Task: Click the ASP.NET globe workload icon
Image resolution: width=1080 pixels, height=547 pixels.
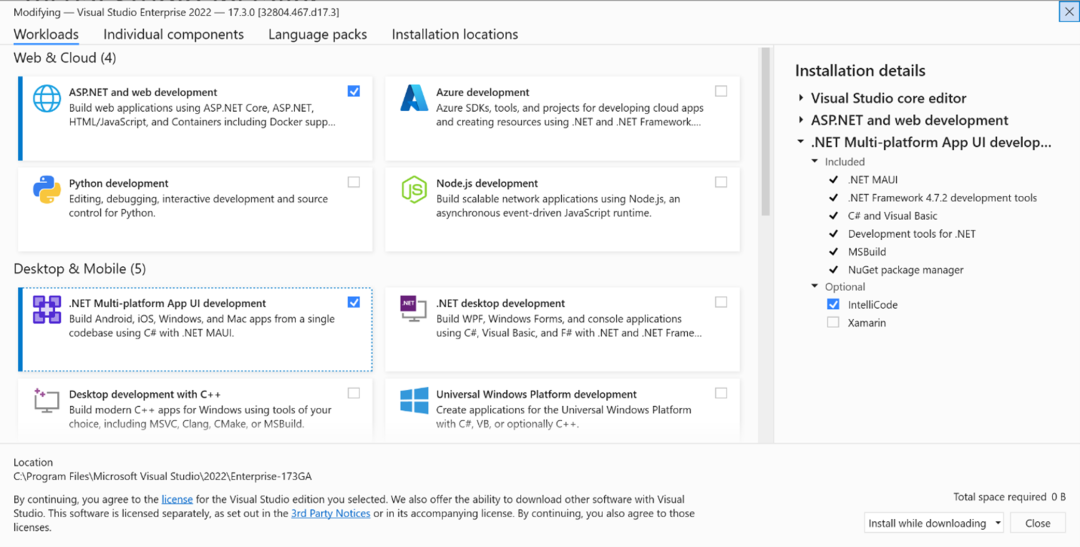Action: click(47, 99)
